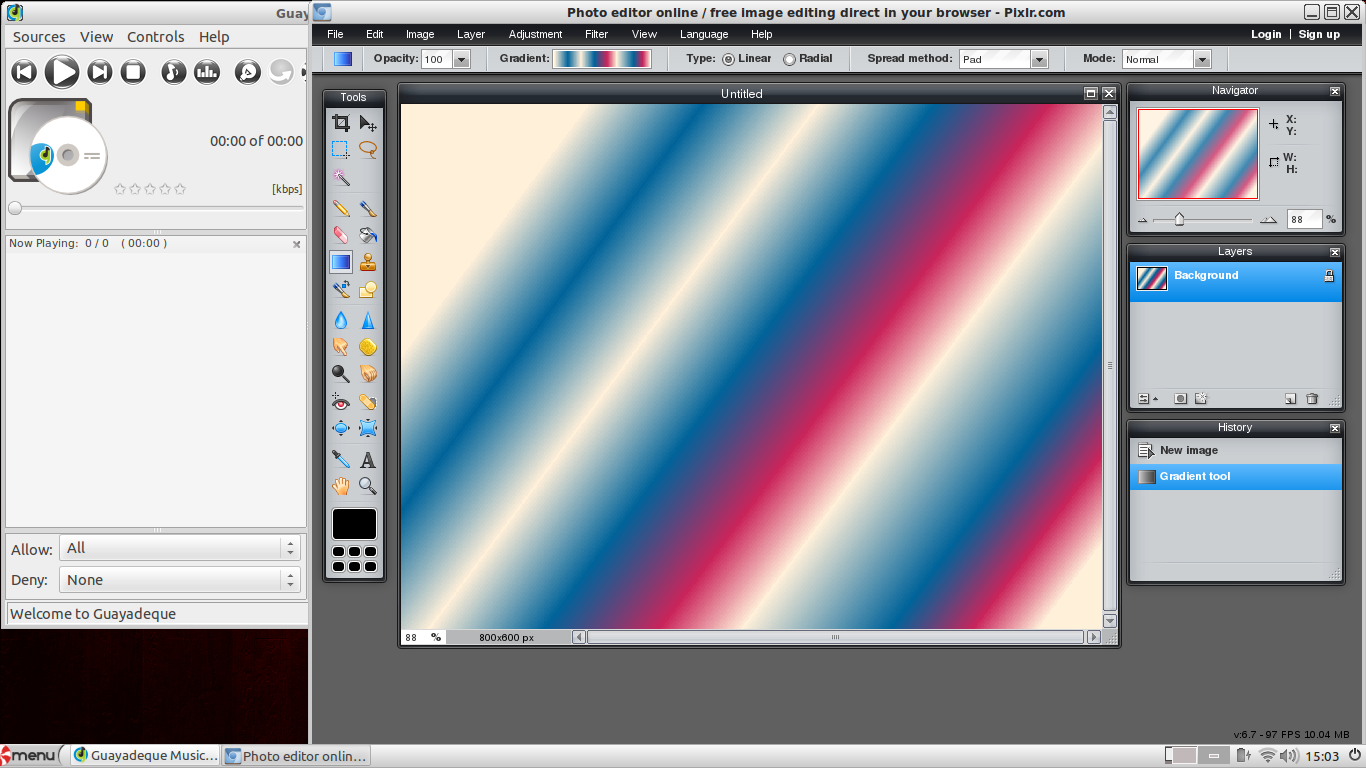Image resolution: width=1366 pixels, height=768 pixels.
Task: Click the black main color swatch
Action: click(x=354, y=524)
